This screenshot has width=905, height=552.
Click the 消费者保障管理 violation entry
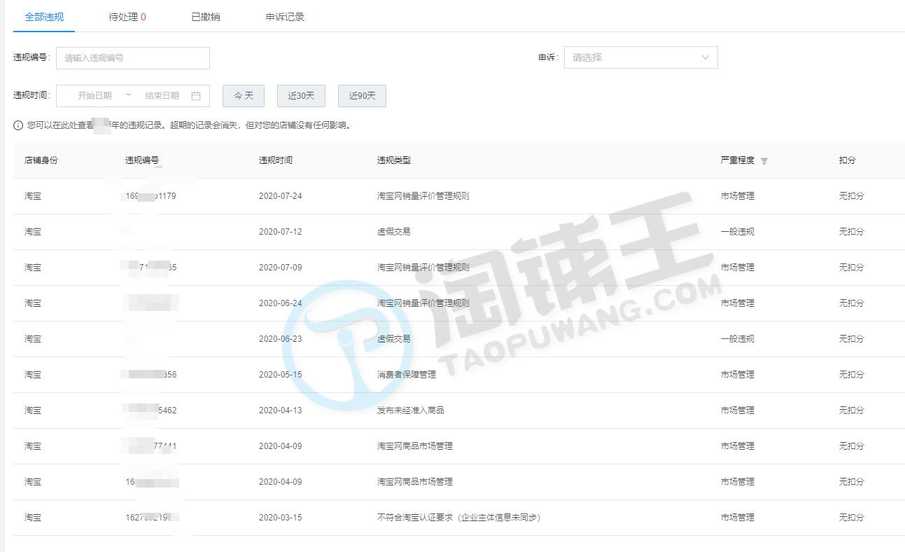[x=406, y=375]
